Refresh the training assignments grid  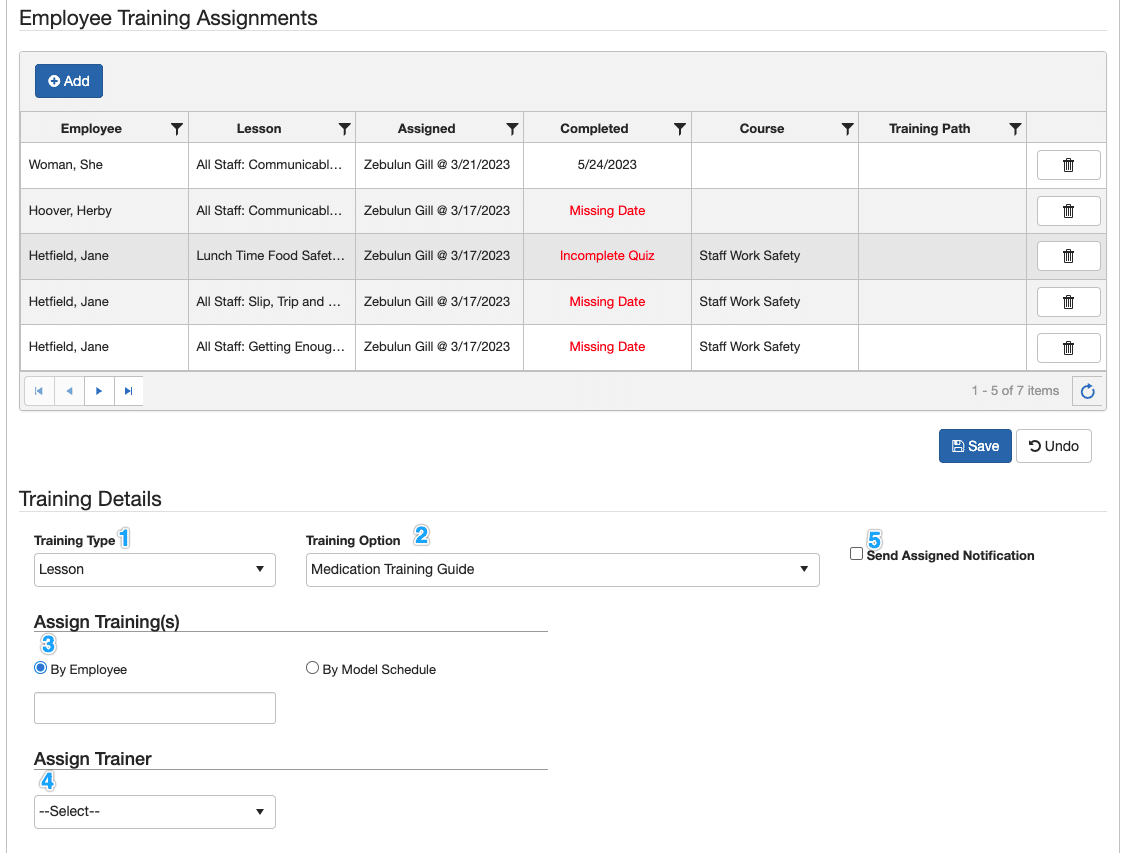(x=1088, y=391)
